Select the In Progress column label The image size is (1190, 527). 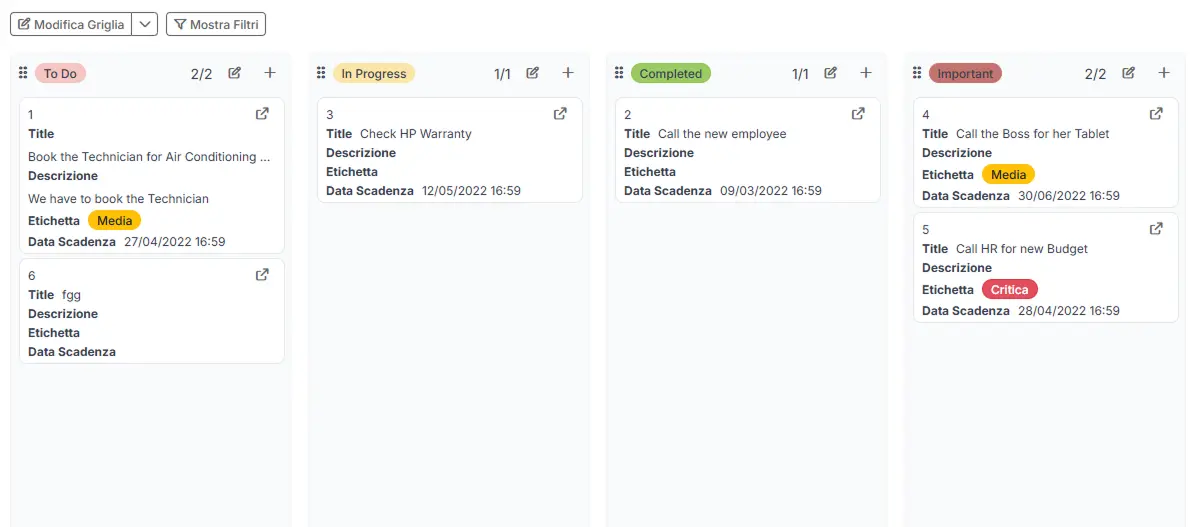click(374, 73)
